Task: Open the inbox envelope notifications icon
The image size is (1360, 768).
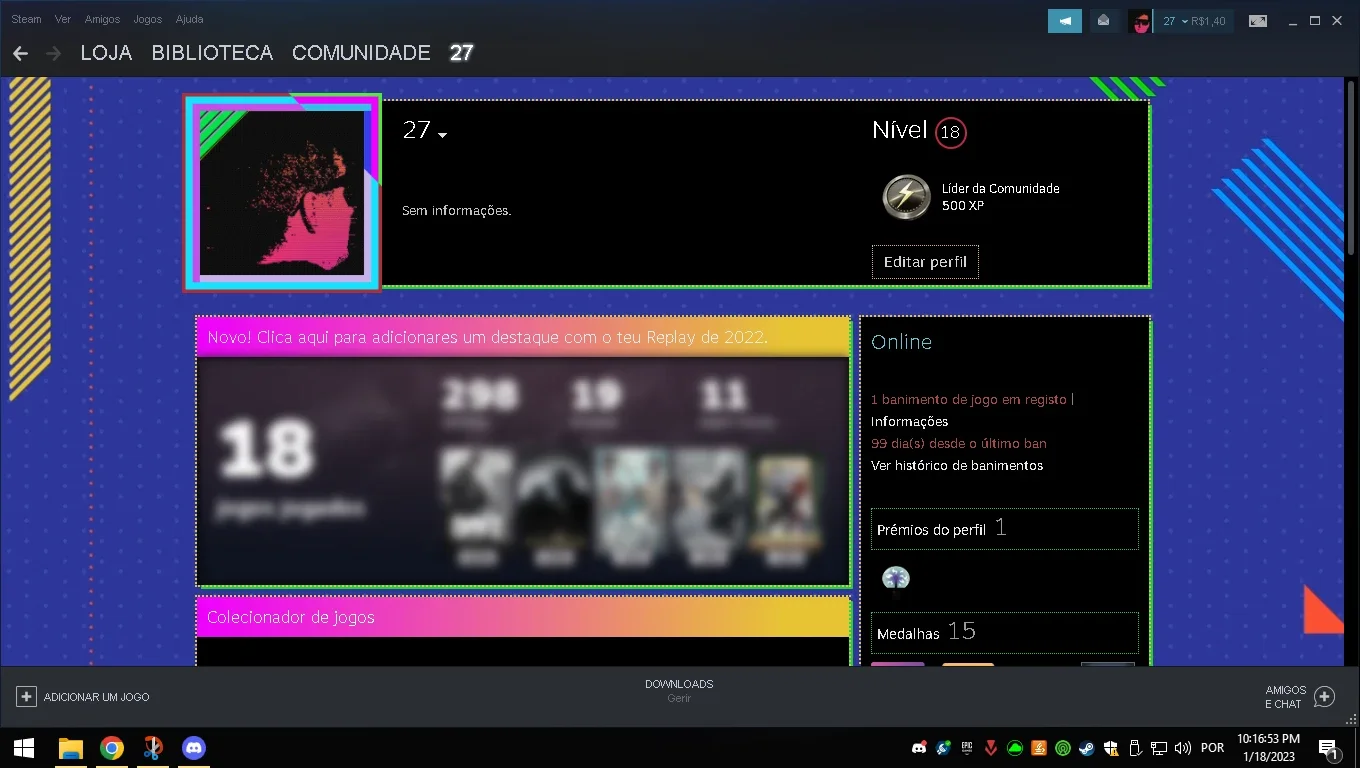Action: [1104, 21]
